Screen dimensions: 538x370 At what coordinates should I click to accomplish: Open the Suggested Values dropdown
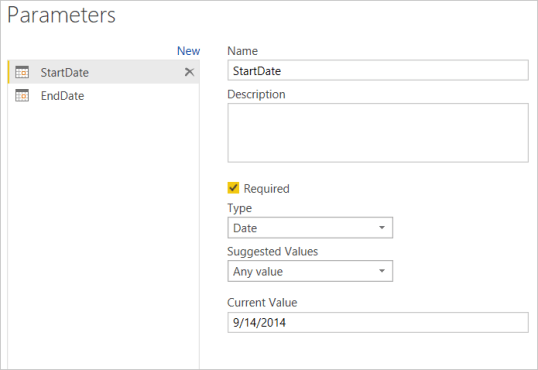pos(310,271)
